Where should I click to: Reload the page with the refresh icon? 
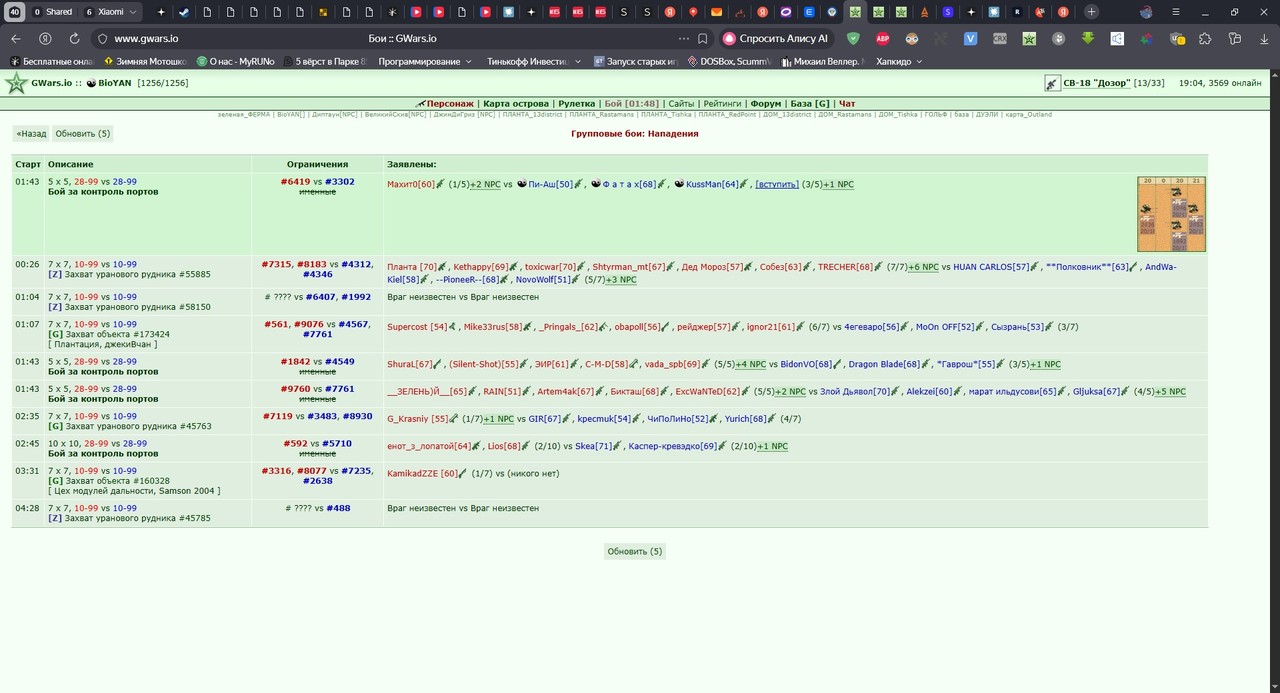point(74,39)
